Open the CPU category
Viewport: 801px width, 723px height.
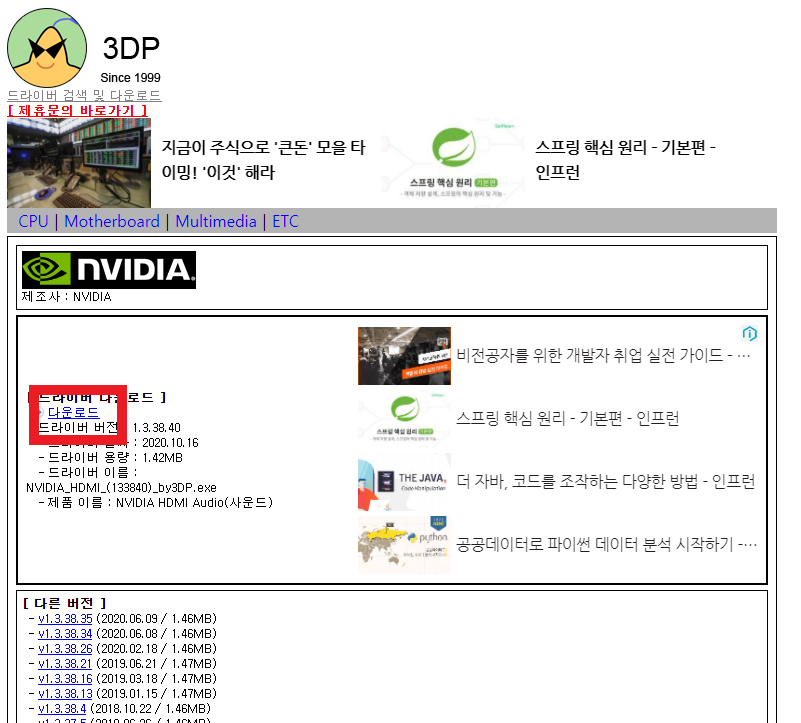pyautogui.click(x=33, y=221)
